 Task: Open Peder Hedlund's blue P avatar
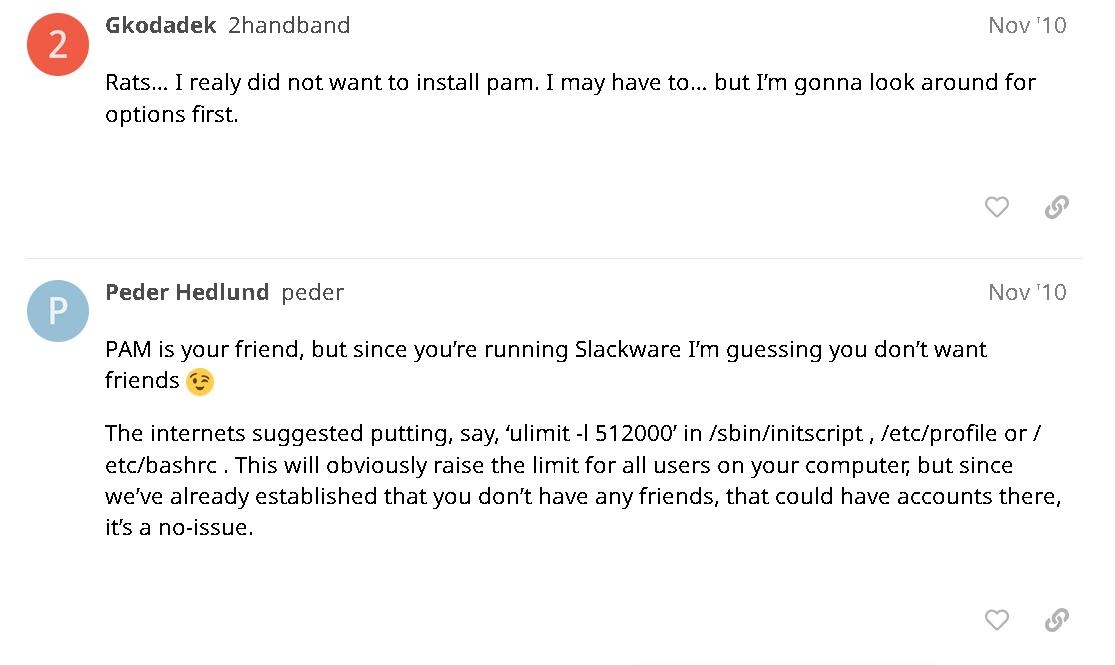pyautogui.click(x=58, y=311)
